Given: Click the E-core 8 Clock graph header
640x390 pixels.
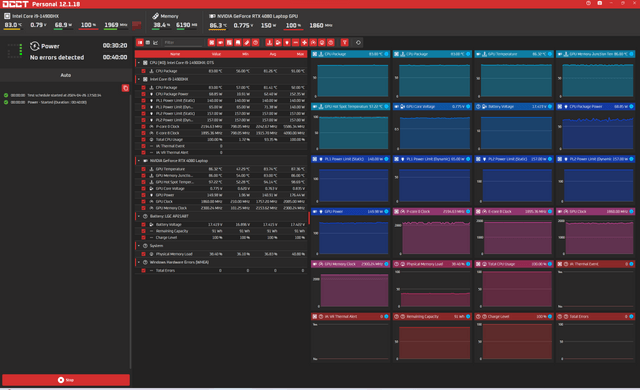Looking at the screenshot, I should pos(514,211).
